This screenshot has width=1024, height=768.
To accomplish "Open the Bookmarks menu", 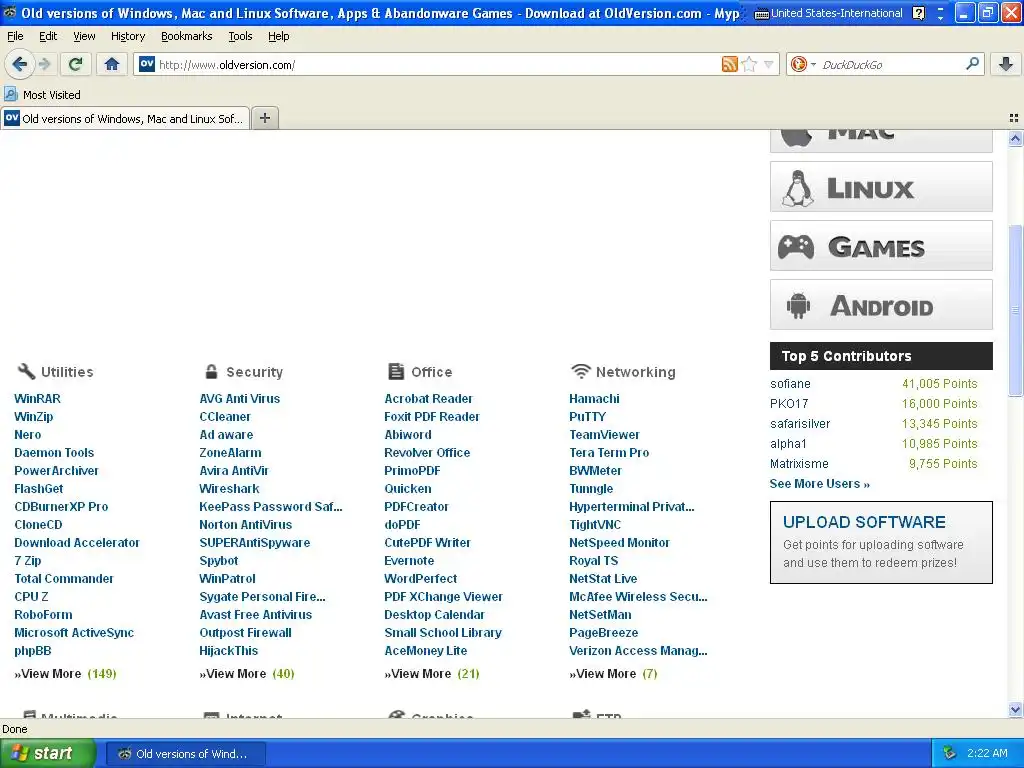I will [187, 36].
